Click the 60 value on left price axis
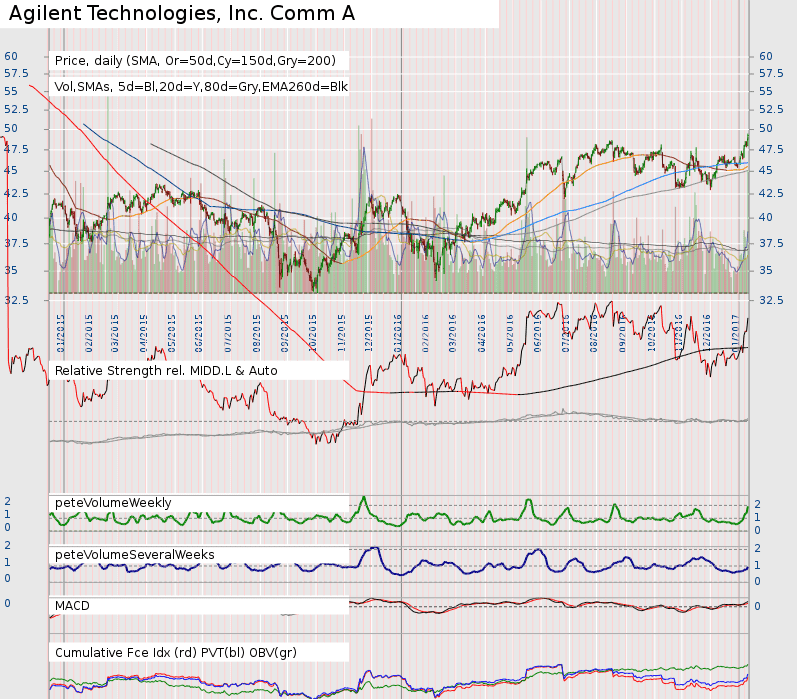Viewport: 797px width, 699px height. pyautogui.click(x=11, y=56)
